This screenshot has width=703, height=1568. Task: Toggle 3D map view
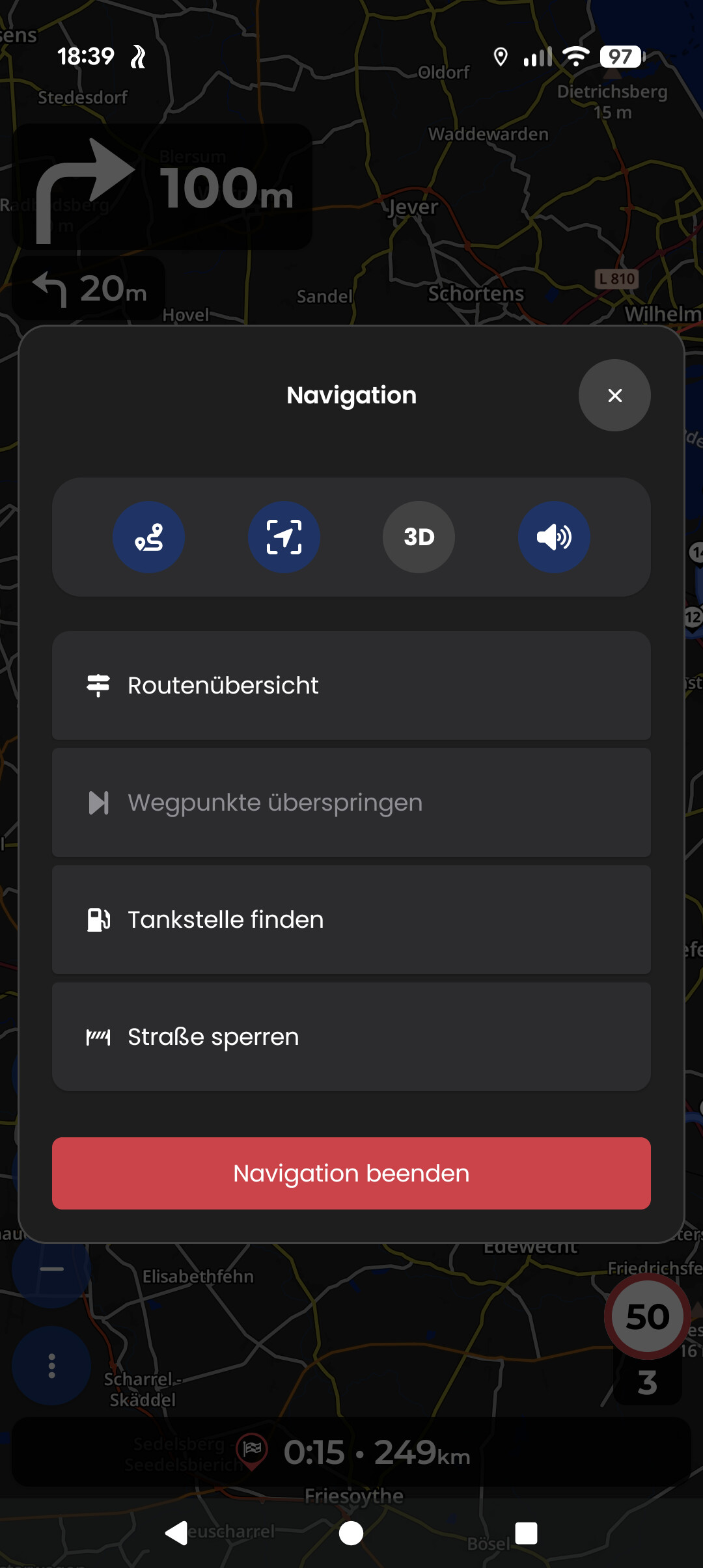point(419,537)
